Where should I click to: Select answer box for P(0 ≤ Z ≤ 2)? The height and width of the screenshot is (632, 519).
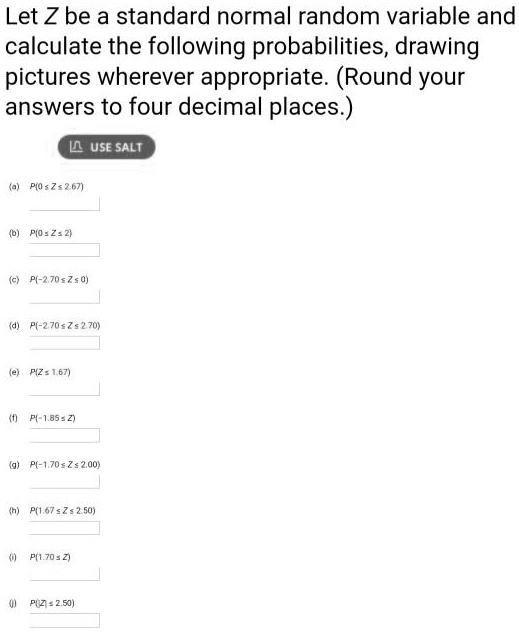pyautogui.click(x=64, y=250)
